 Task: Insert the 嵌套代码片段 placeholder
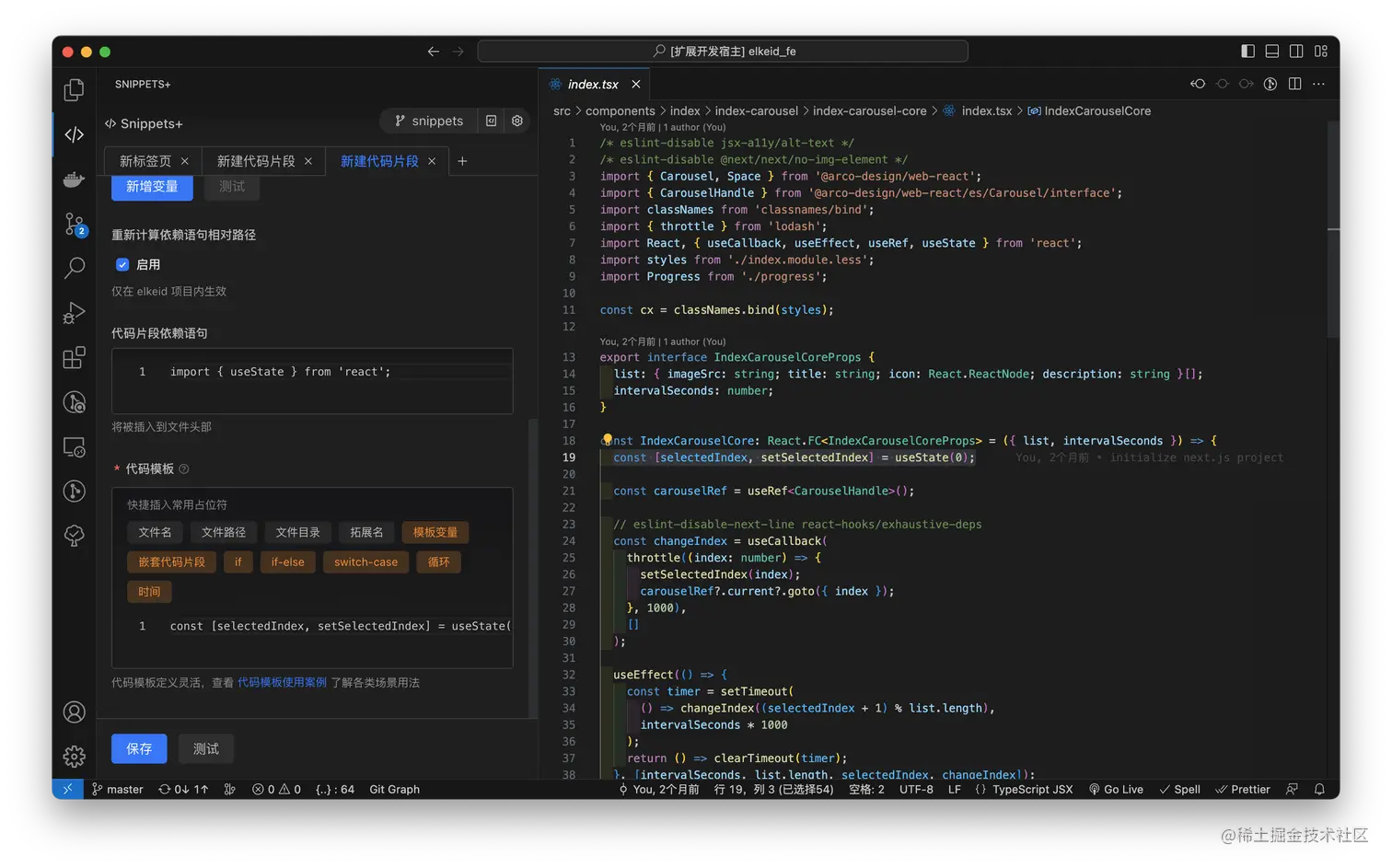click(x=171, y=562)
